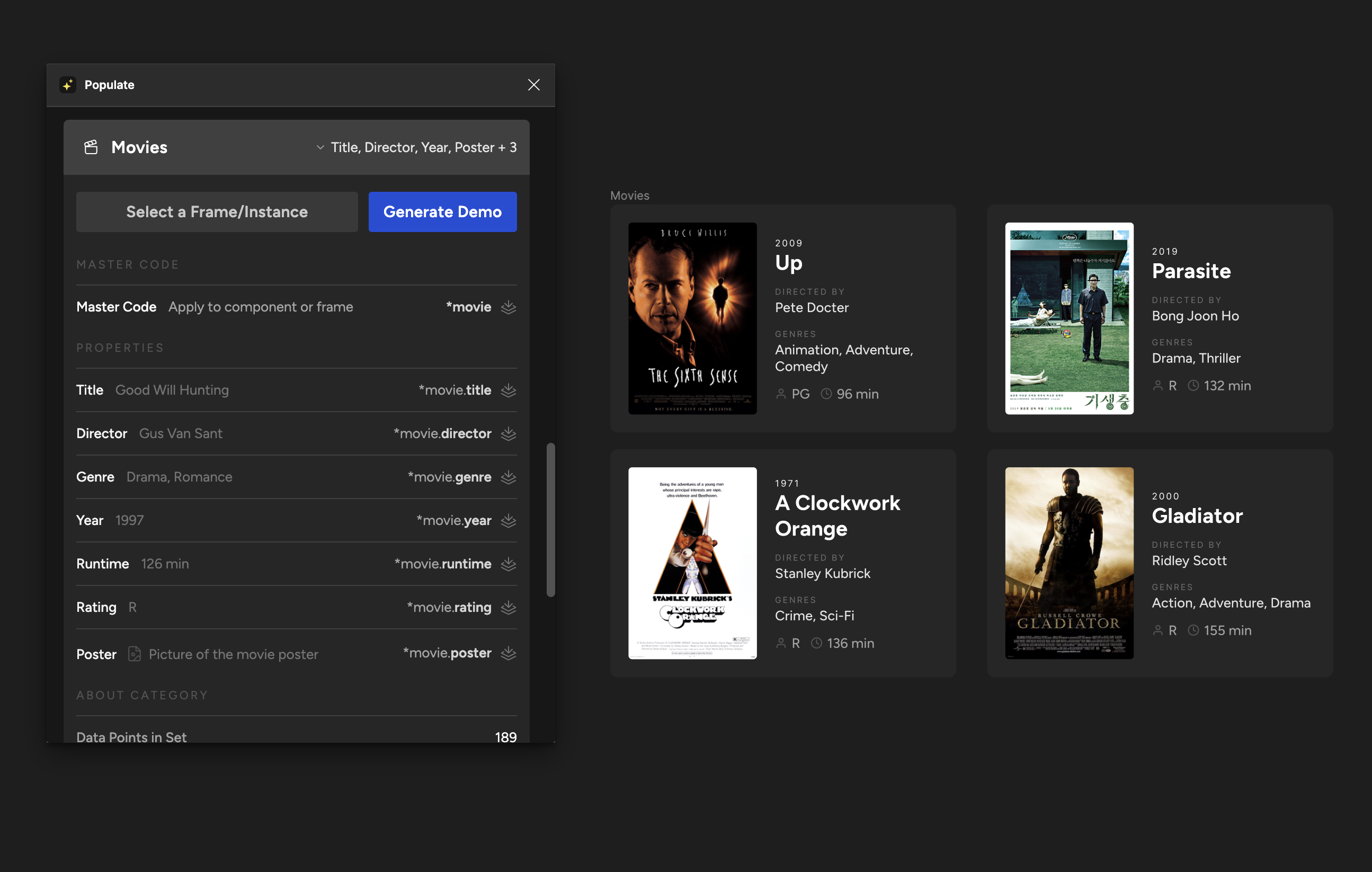The width and height of the screenshot is (1372, 872).
Task: Click the Gus Van Sant sample value
Action: tap(181, 434)
